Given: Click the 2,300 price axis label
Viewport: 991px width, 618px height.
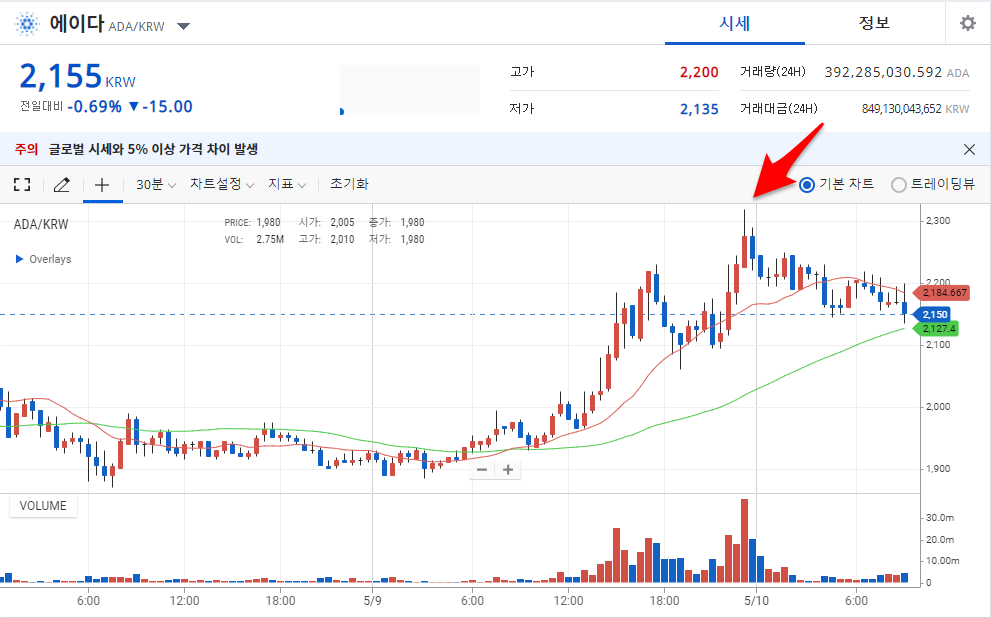Looking at the screenshot, I should (938, 221).
